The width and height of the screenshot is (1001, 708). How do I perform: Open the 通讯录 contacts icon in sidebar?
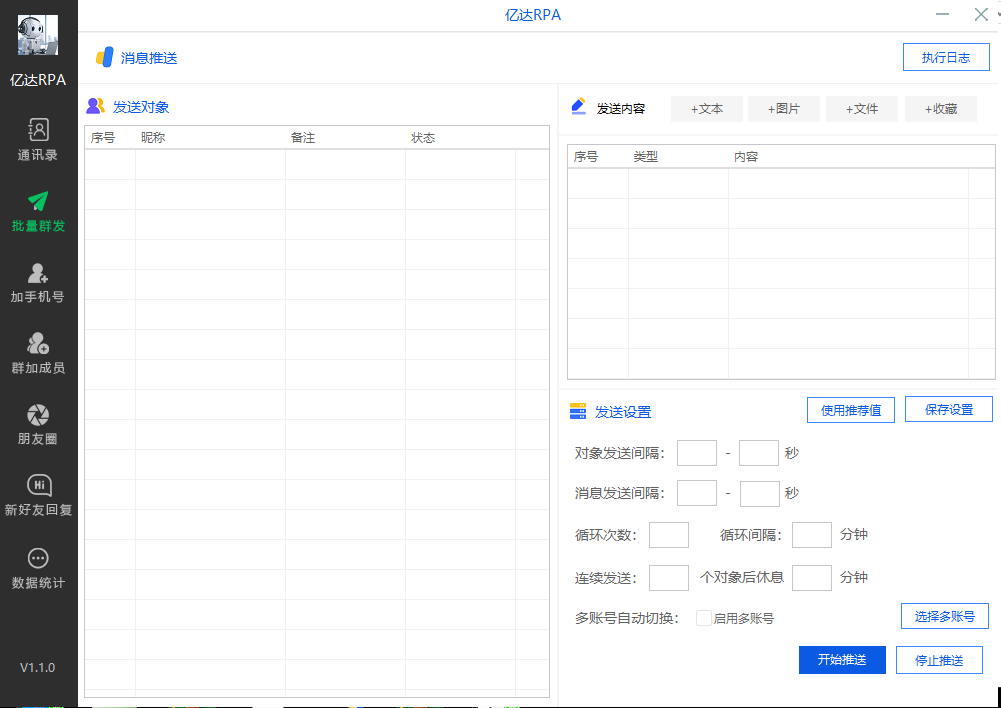point(38,130)
